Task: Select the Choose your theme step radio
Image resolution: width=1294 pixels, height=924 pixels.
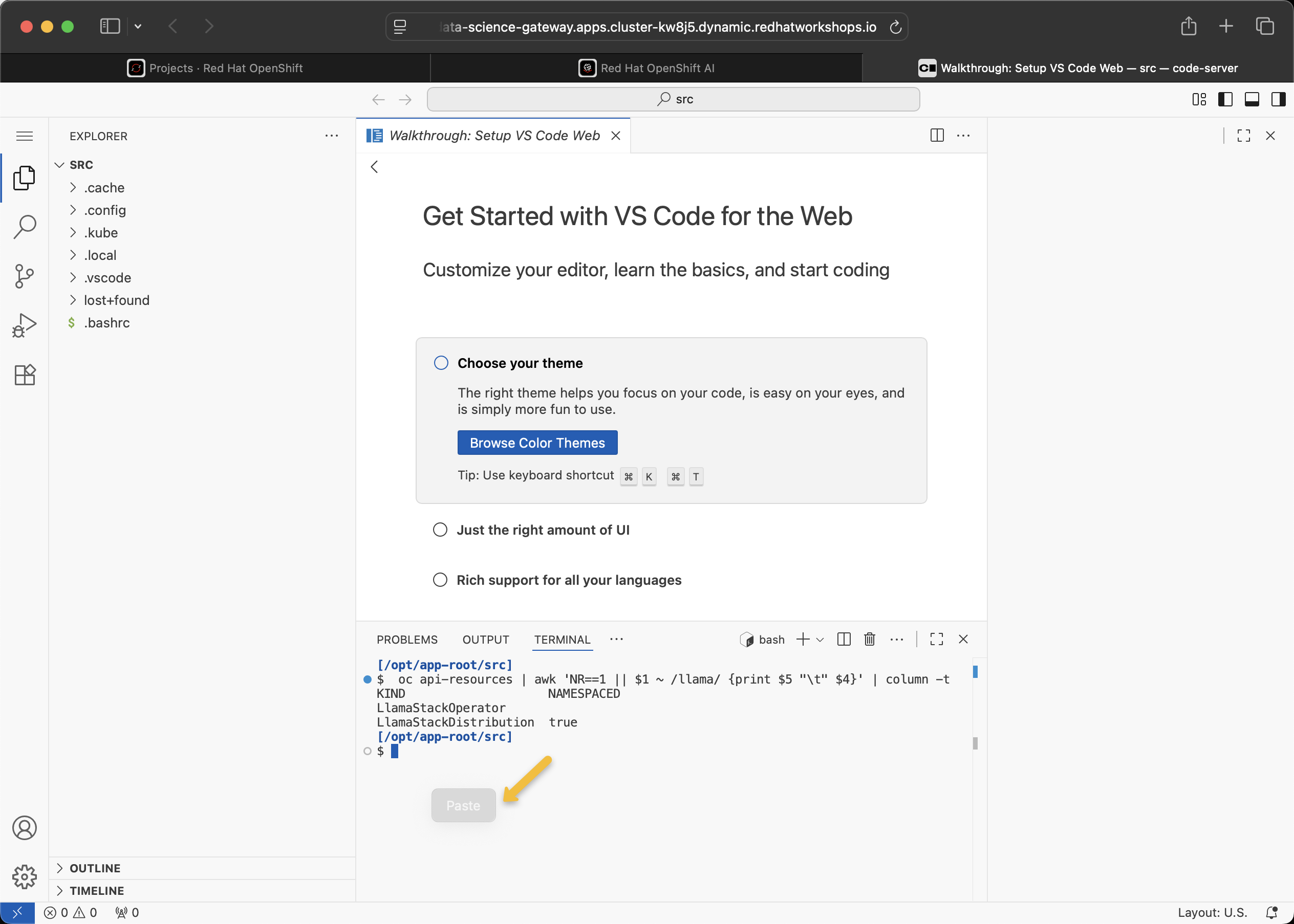Action: pos(441,363)
